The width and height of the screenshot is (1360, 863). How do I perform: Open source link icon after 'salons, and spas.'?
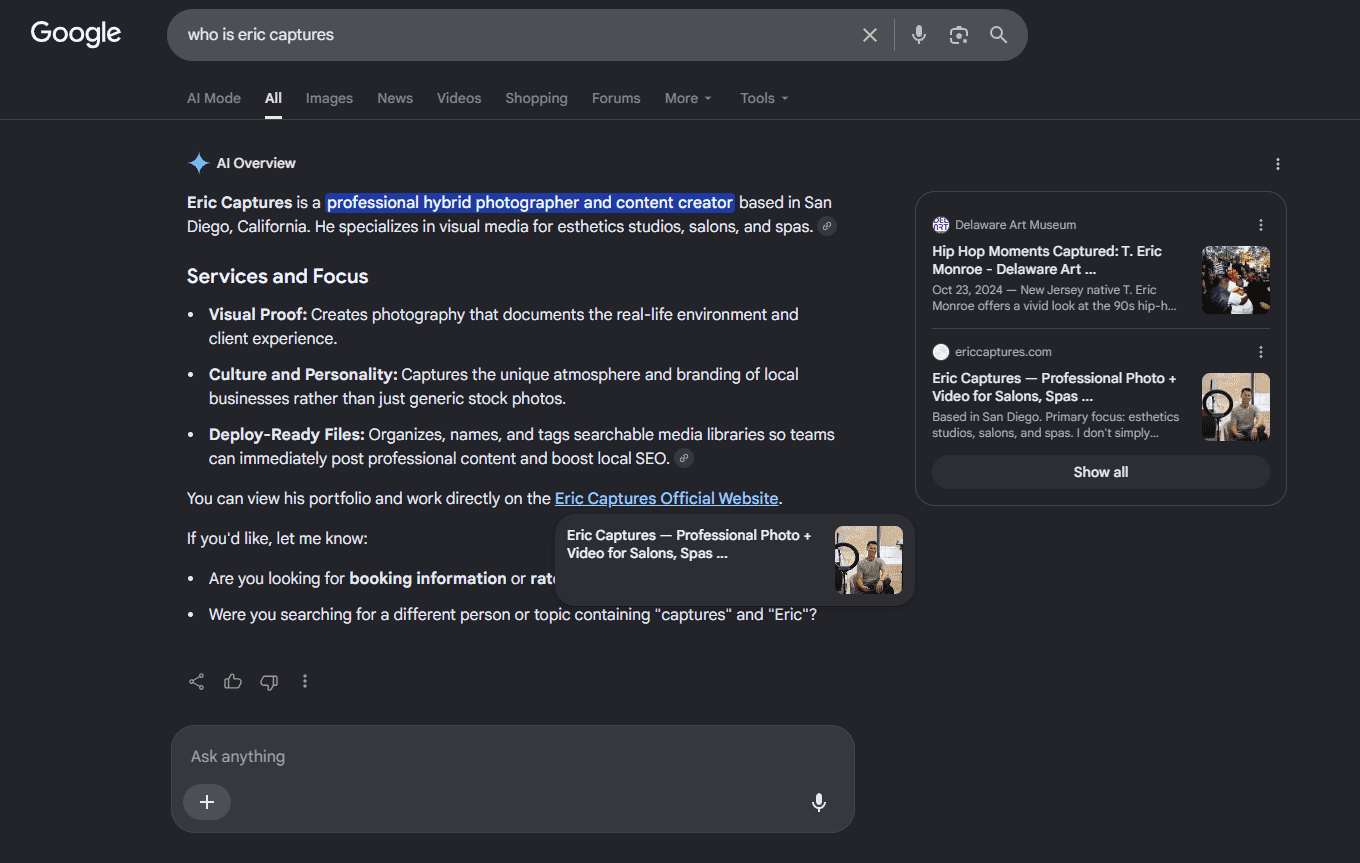[x=827, y=227]
